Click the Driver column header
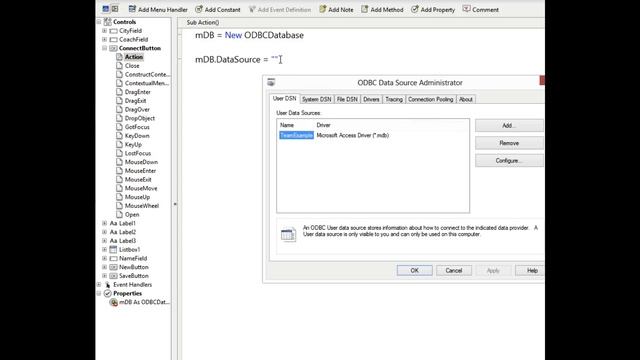 [x=323, y=125]
